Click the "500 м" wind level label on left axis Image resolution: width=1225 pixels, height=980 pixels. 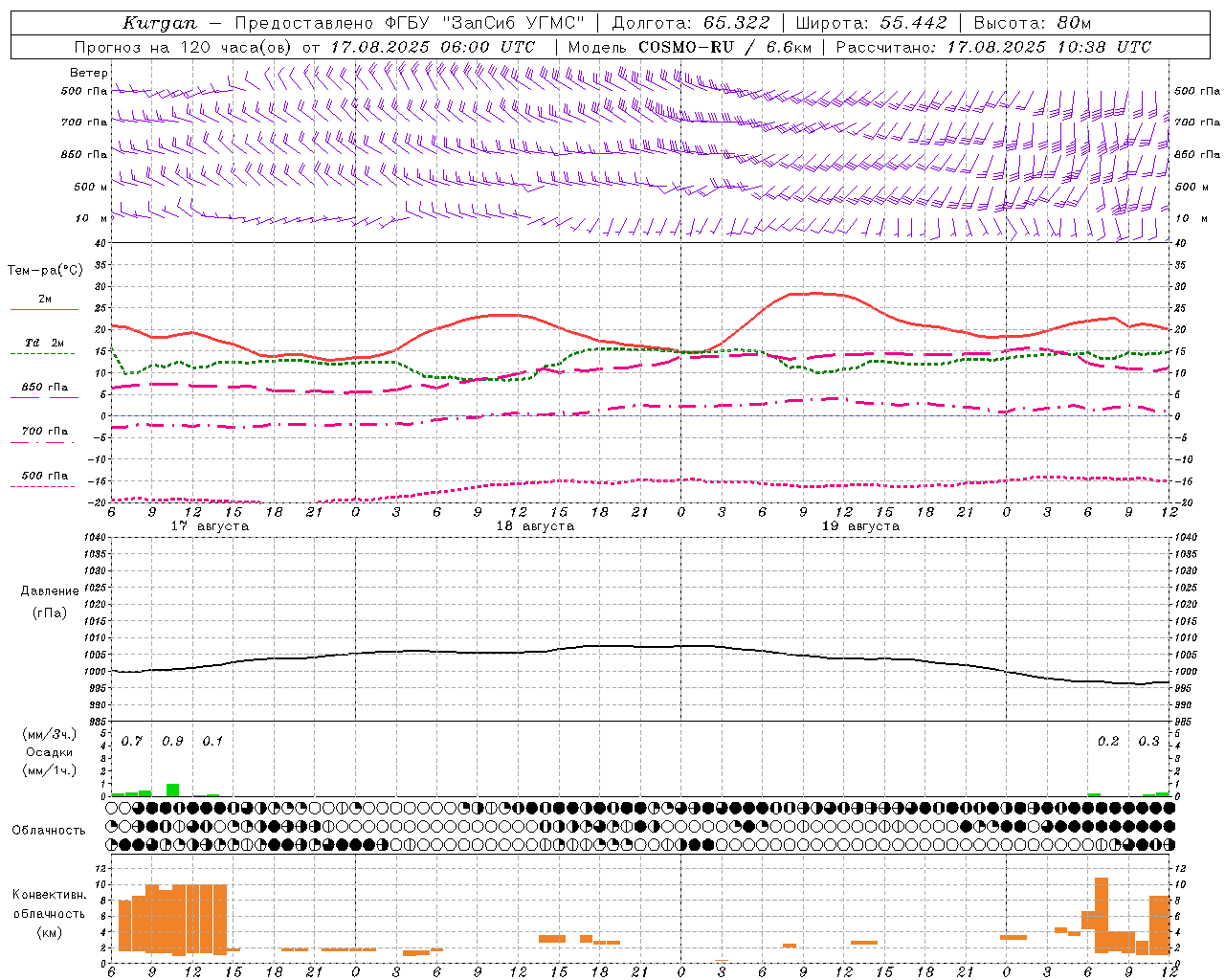tap(89, 187)
